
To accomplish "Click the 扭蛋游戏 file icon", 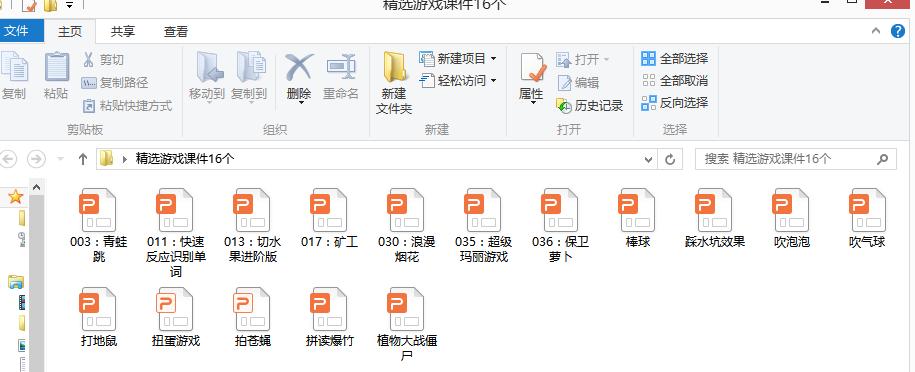I will coord(175,310).
